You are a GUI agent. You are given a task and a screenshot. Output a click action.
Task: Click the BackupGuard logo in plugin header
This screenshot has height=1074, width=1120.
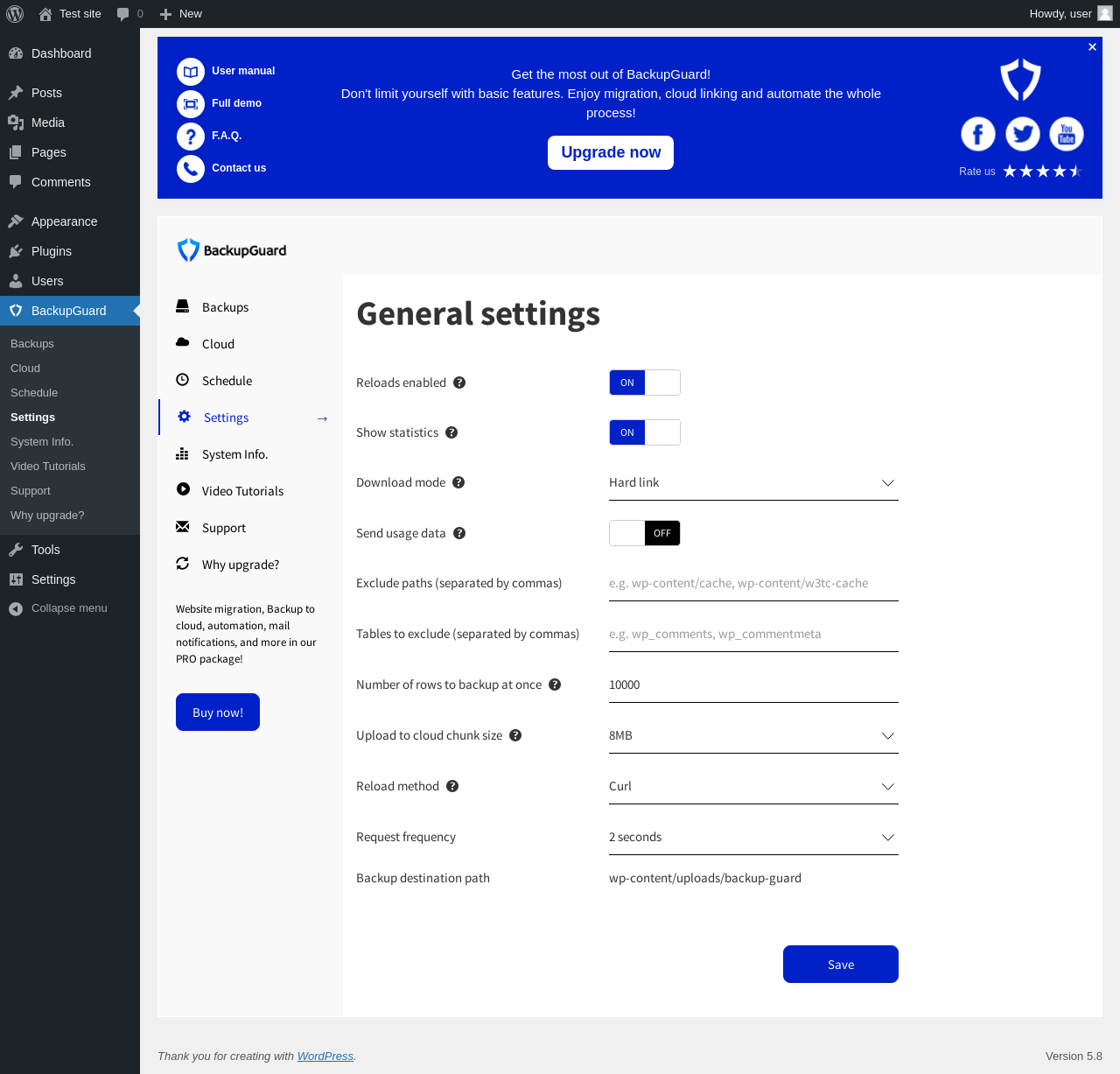click(232, 250)
